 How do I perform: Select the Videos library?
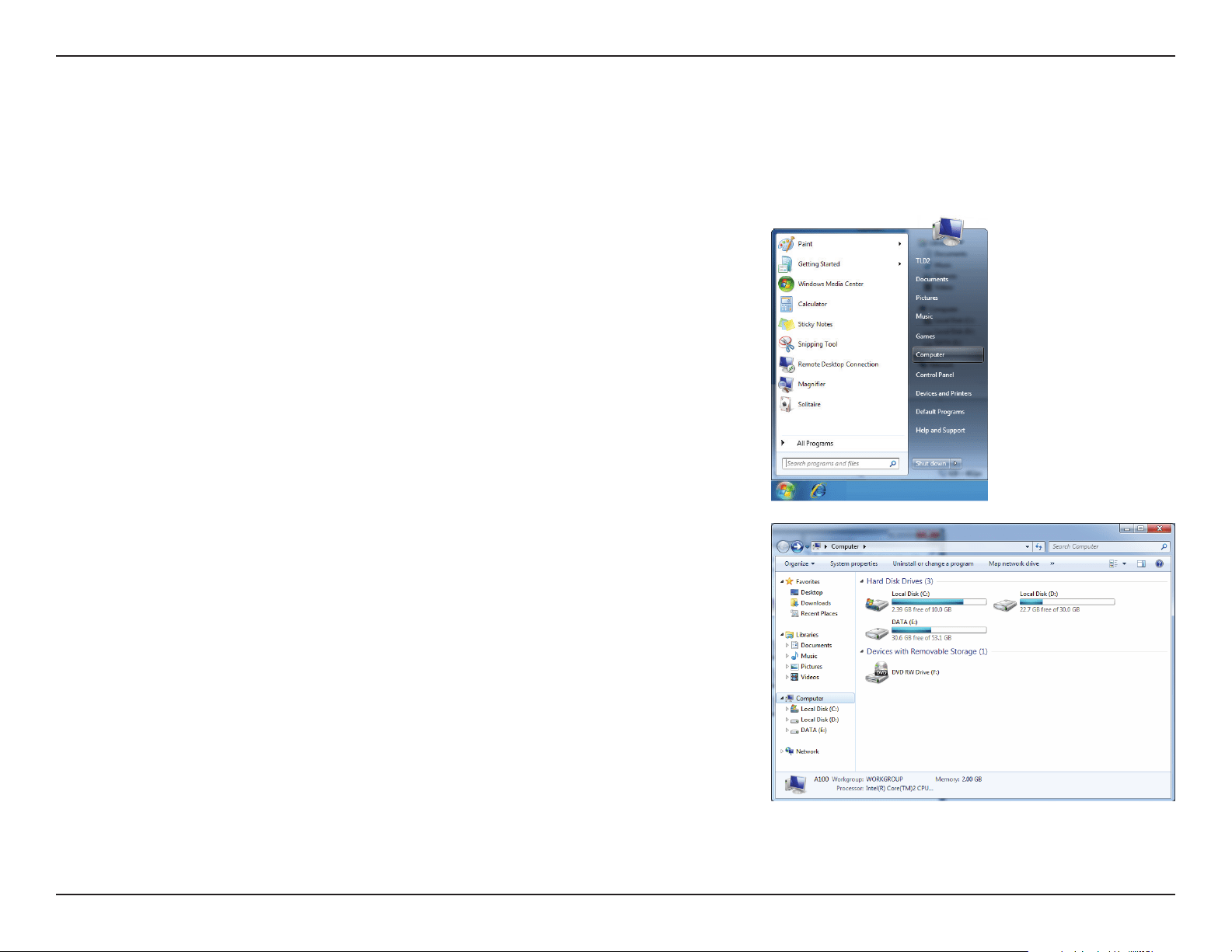(x=804, y=677)
